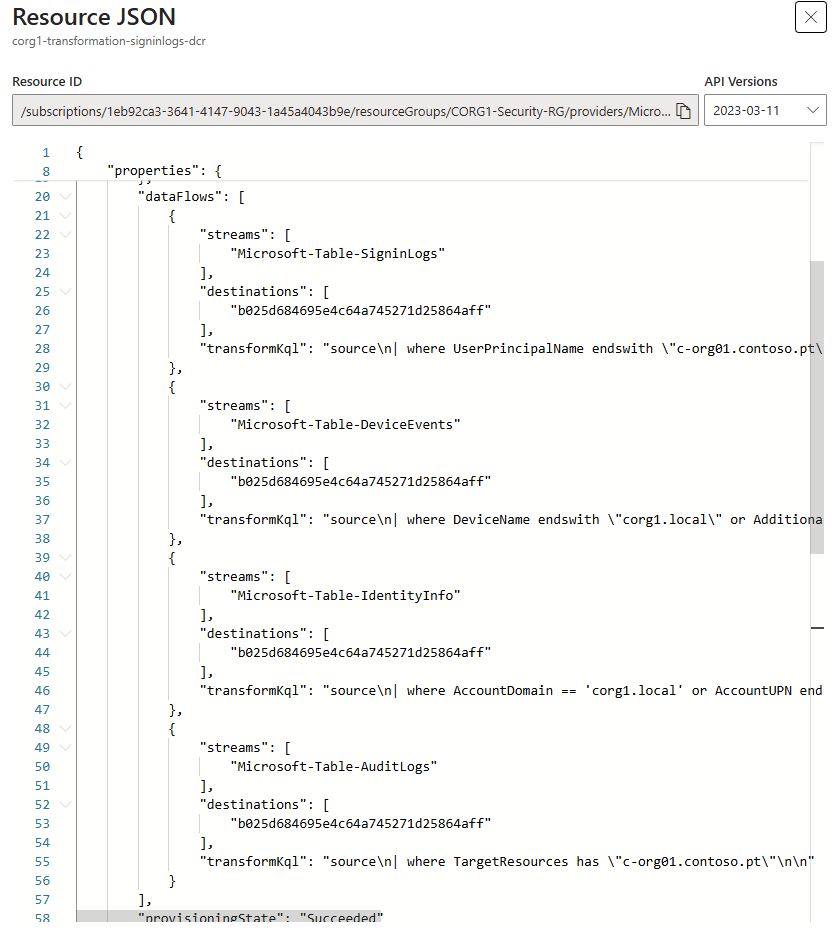Click line number 46 in the gutter
The height and width of the screenshot is (932, 837).
pyautogui.click(x=42, y=691)
